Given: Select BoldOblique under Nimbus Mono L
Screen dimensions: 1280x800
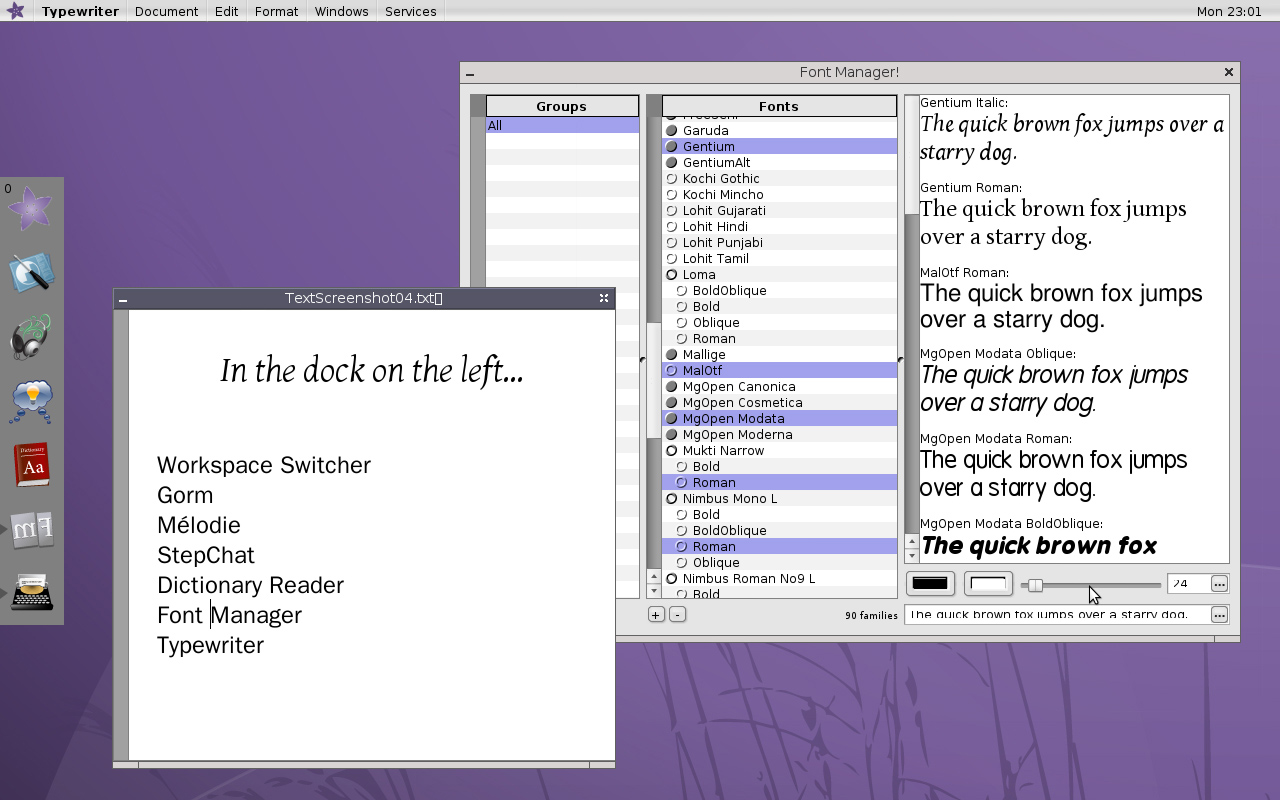Looking at the screenshot, I should 779,531.
